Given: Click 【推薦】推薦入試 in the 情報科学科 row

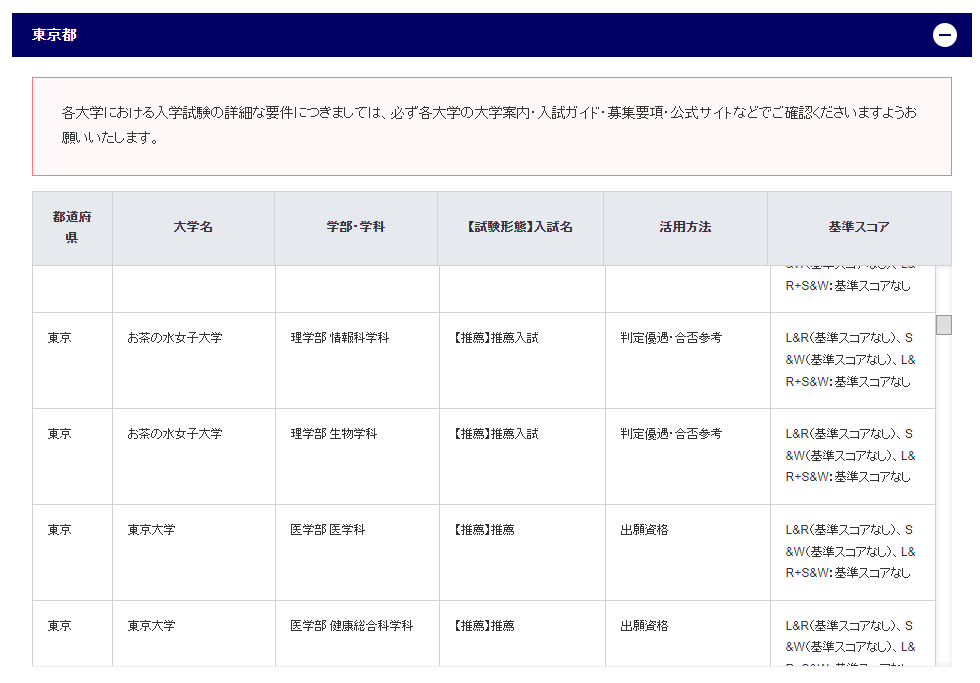Looking at the screenshot, I should coord(496,338).
